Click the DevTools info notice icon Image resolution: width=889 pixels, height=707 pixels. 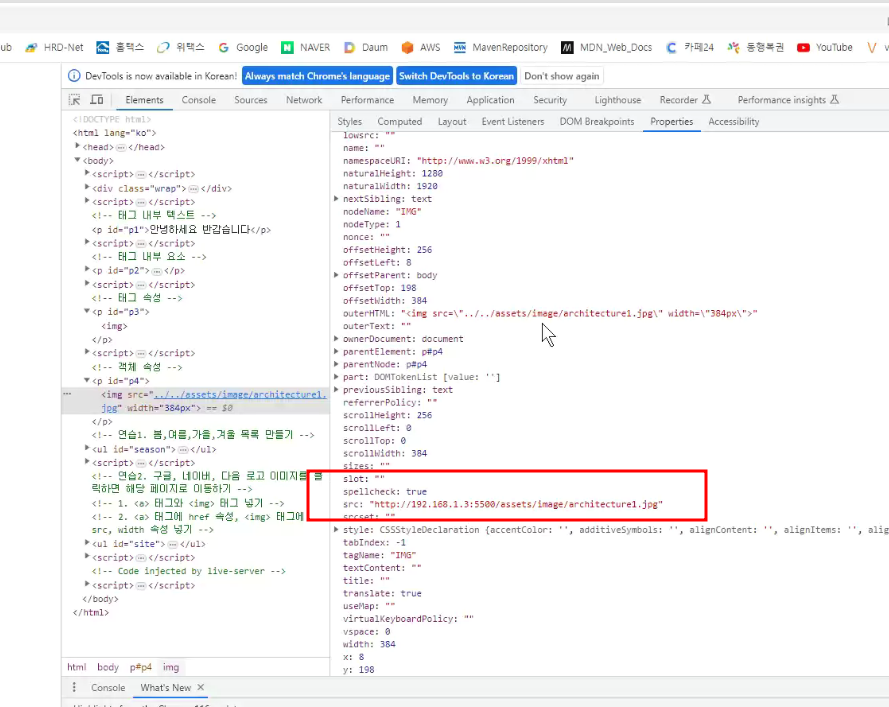click(x=74, y=76)
